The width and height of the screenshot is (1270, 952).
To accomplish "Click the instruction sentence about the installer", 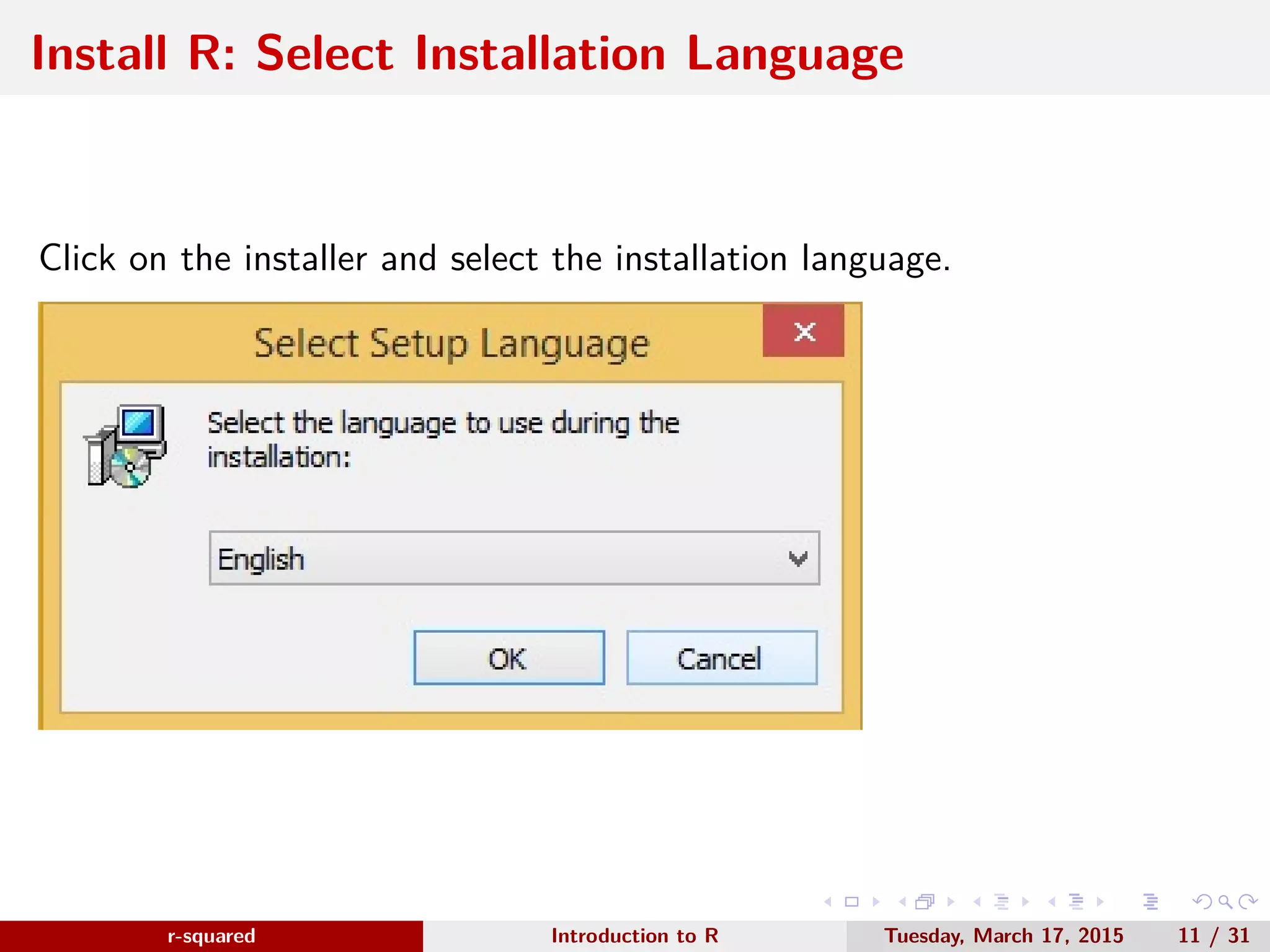I will 494,258.
